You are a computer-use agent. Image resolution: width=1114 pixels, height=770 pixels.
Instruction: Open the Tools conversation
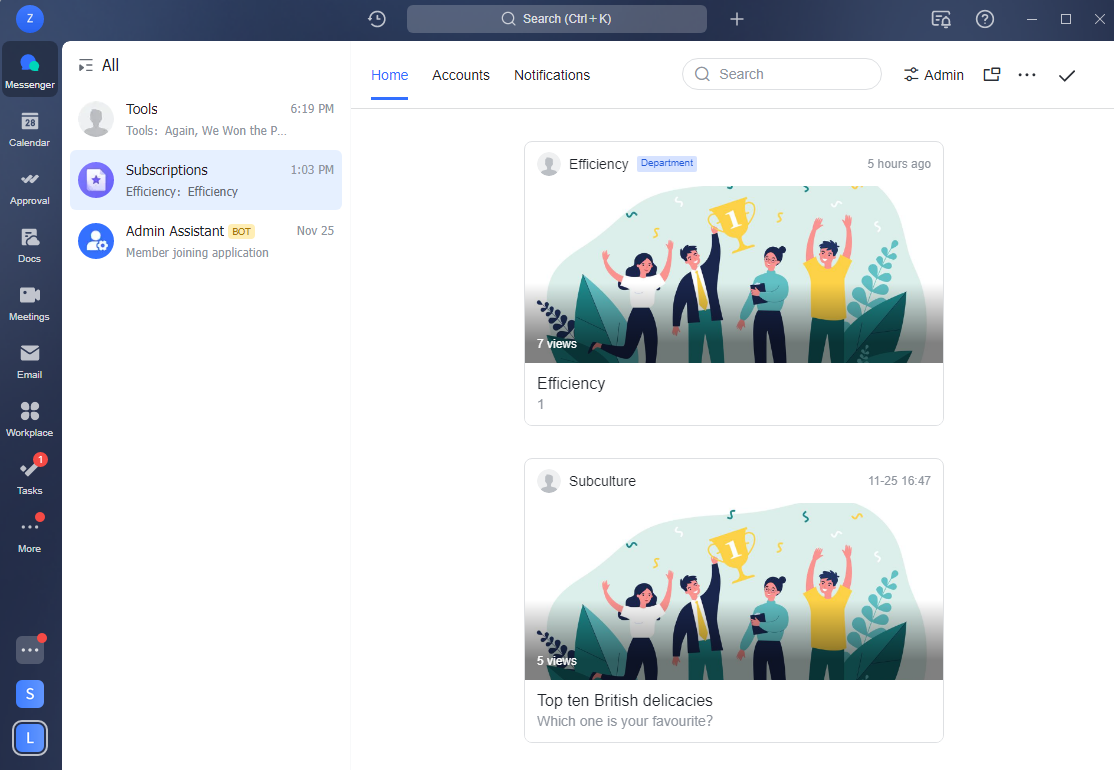[206, 119]
